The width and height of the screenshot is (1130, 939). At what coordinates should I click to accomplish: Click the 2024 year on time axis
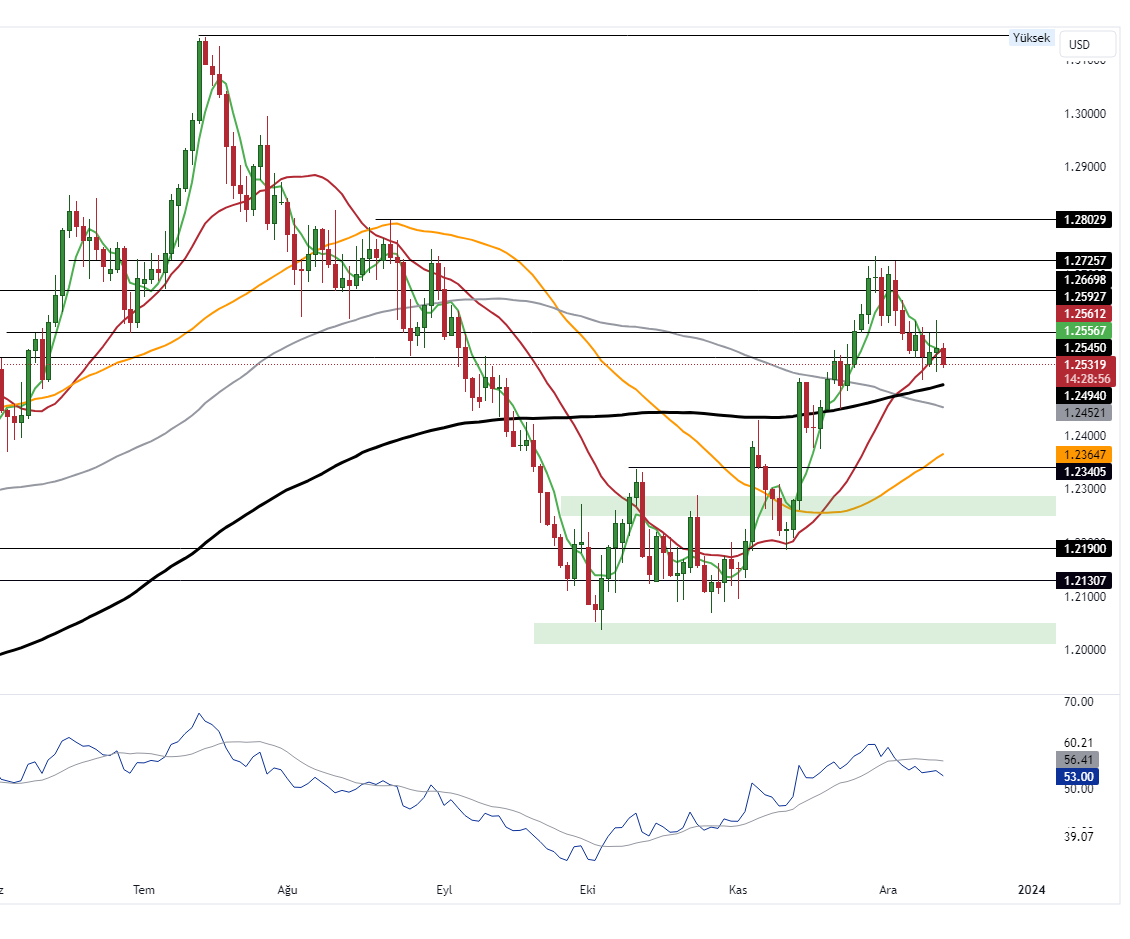point(1031,890)
